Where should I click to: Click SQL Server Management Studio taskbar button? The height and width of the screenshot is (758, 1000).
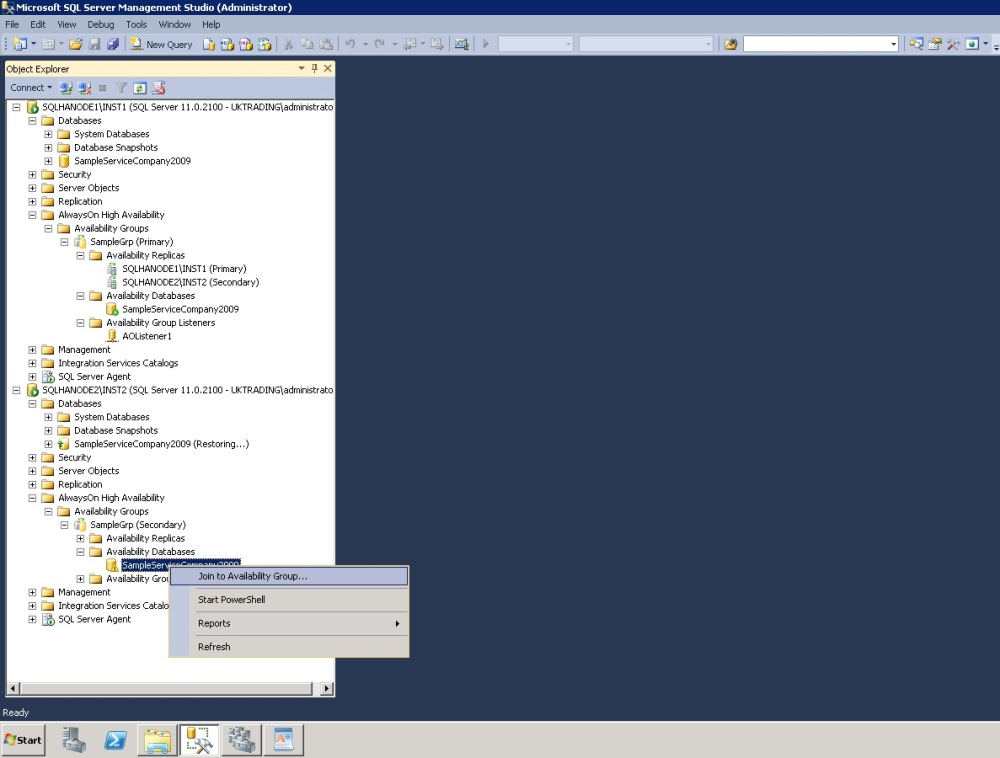pos(199,740)
